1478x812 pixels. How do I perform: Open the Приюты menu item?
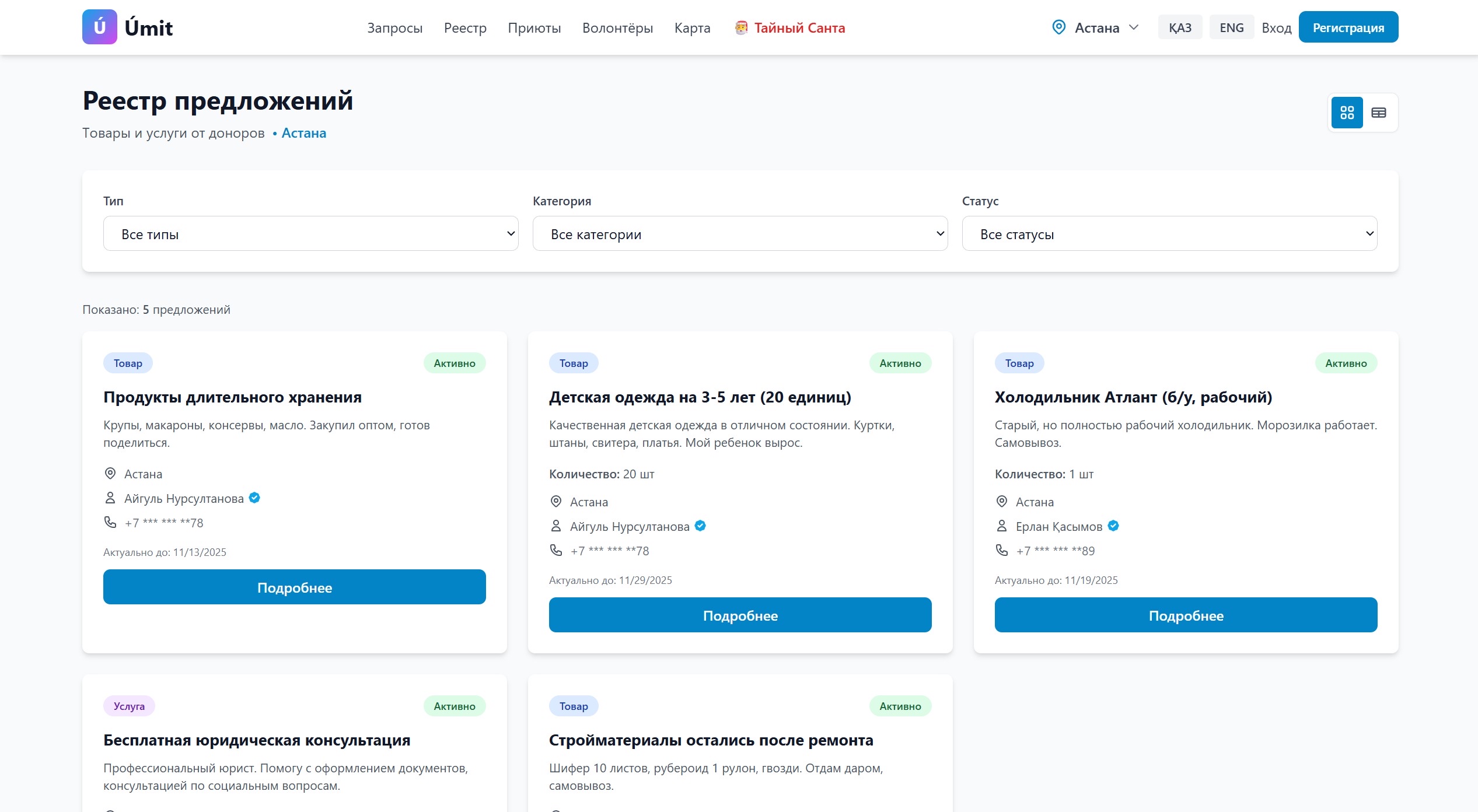coord(534,27)
